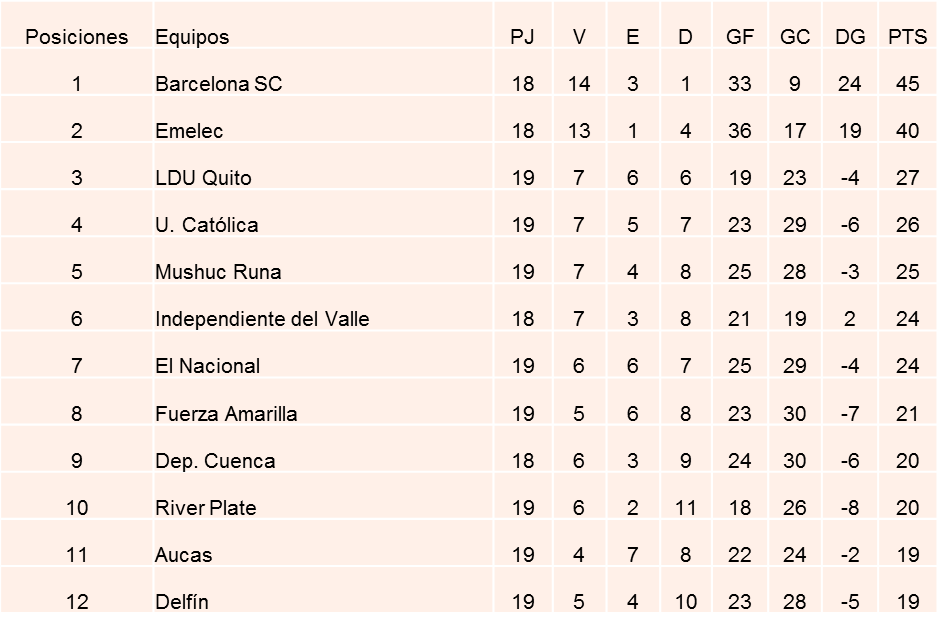The height and width of the screenshot is (625, 938).
Task: Select the Aucas team cell
Action: (184, 555)
